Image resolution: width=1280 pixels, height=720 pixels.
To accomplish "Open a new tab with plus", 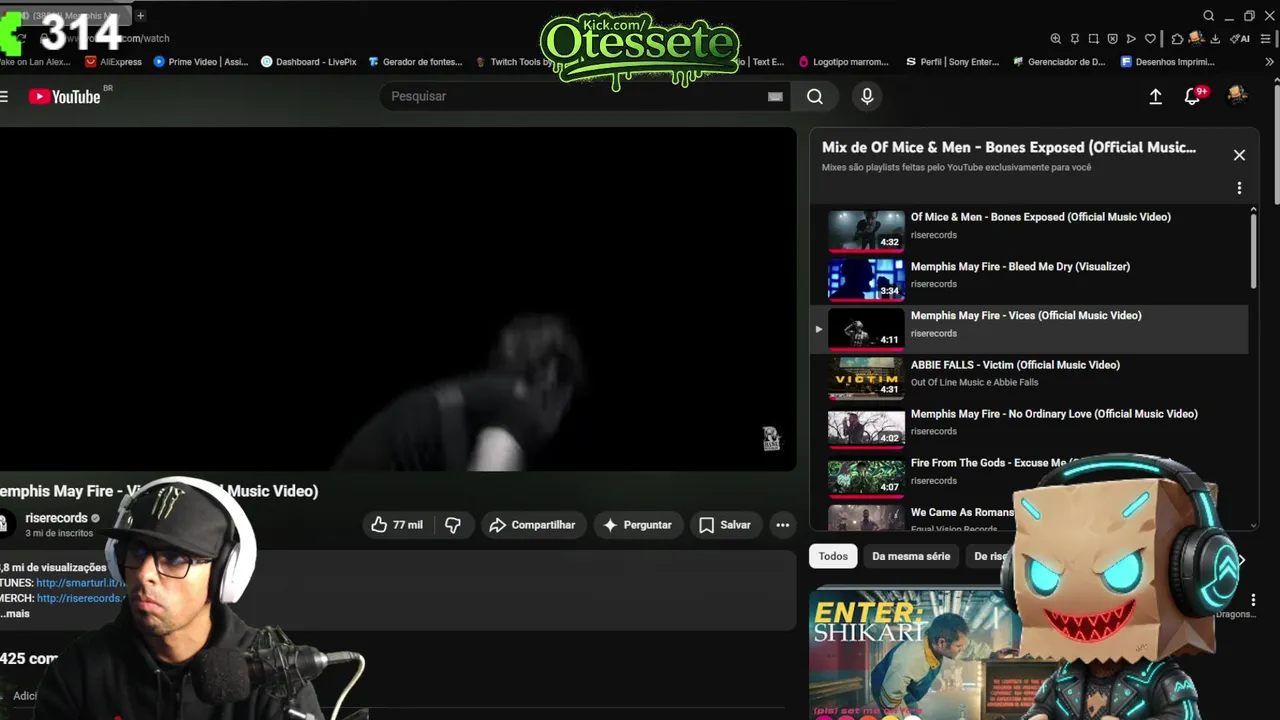I will [141, 16].
